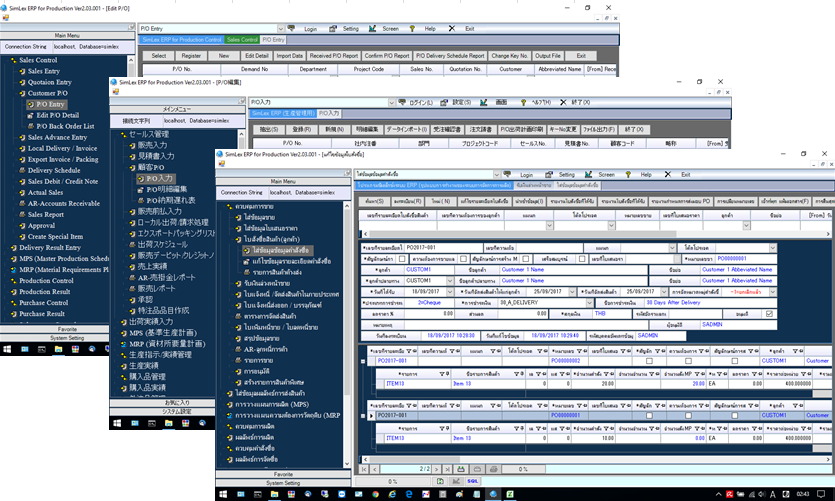The height and width of the screenshot is (501, 835).
Task: Click chart icon beside SQL icon
Action: pyautogui.click(x=456, y=481)
